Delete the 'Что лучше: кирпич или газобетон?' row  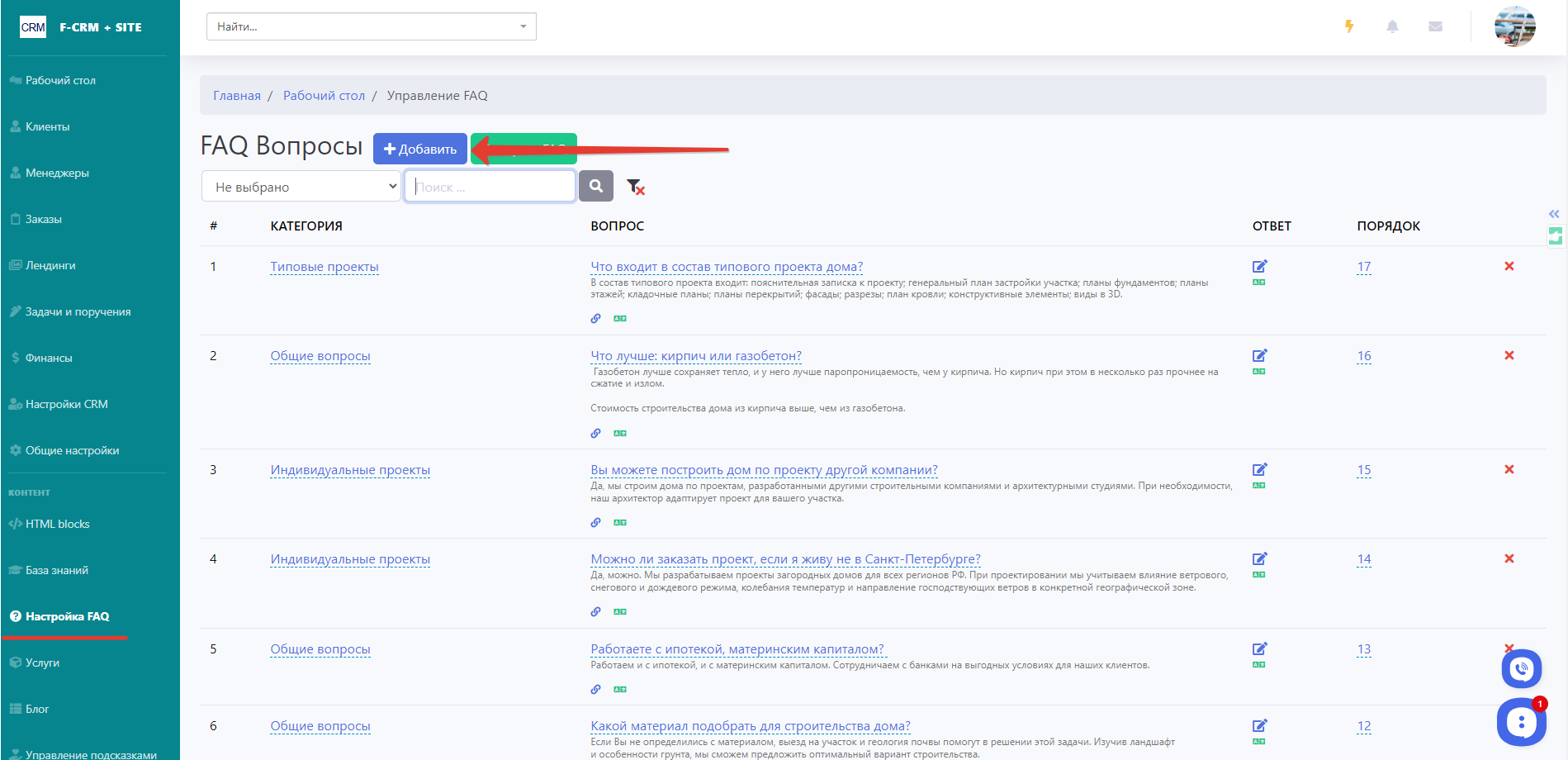pyautogui.click(x=1509, y=355)
